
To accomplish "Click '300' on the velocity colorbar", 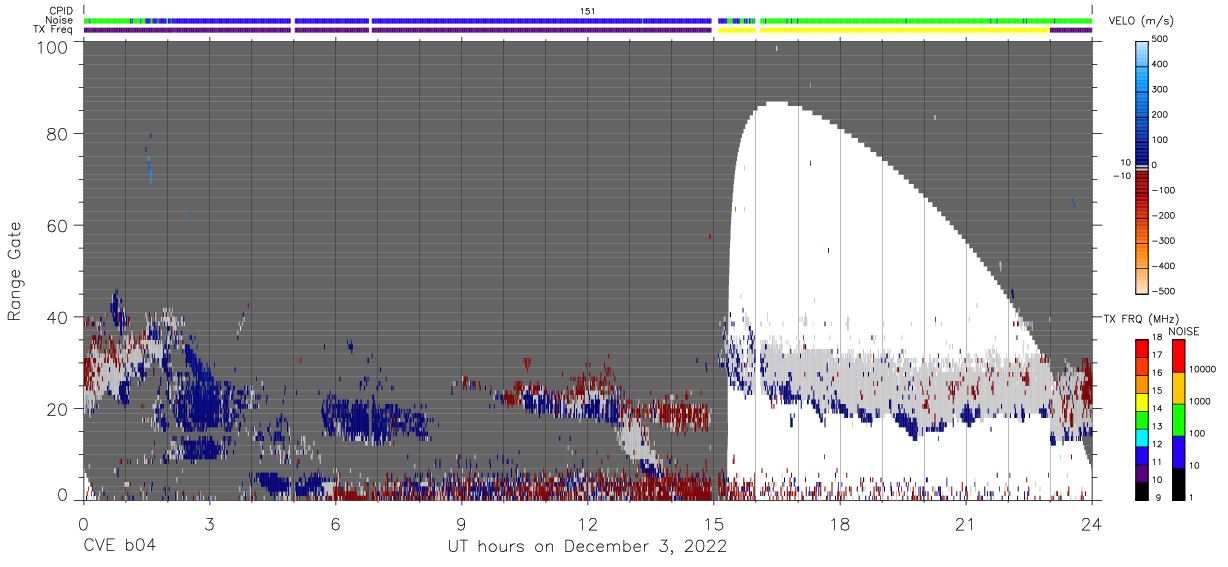I will pos(1160,89).
